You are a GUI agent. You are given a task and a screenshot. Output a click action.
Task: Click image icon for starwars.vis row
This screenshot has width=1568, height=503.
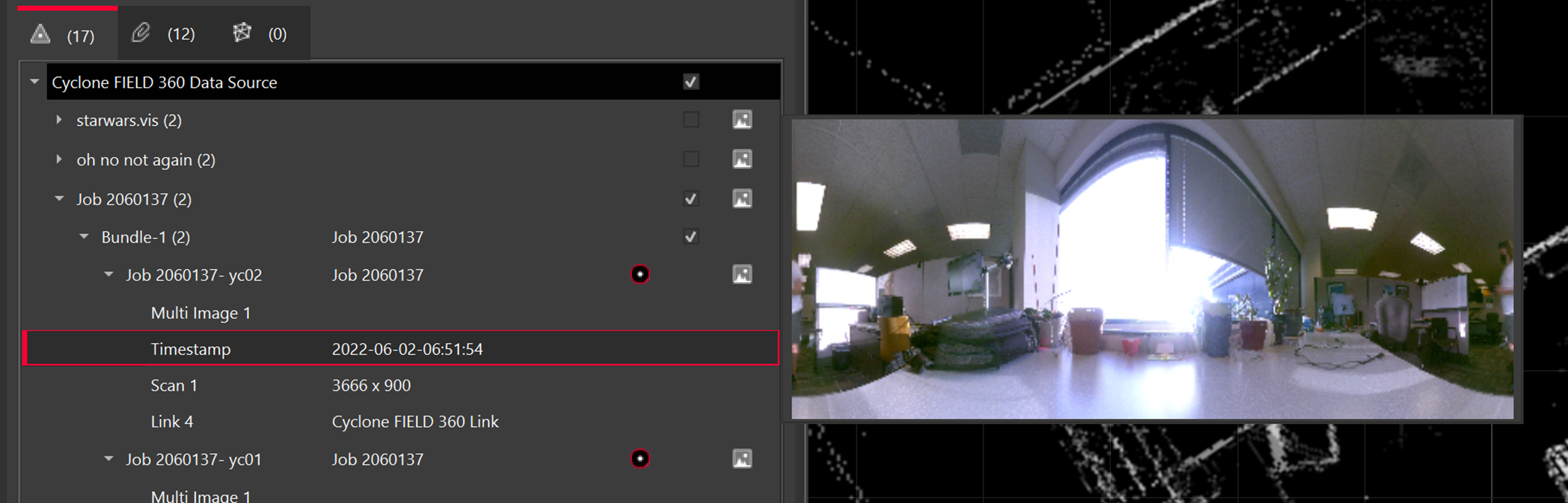tap(741, 120)
